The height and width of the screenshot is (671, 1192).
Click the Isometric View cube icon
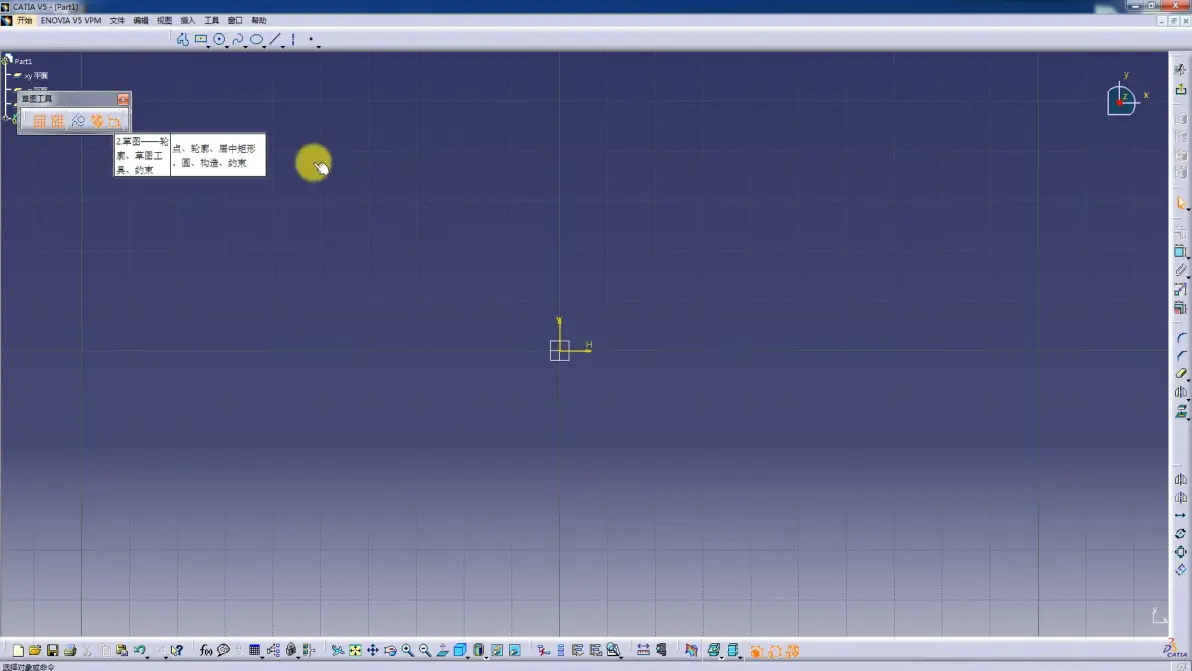(460, 650)
